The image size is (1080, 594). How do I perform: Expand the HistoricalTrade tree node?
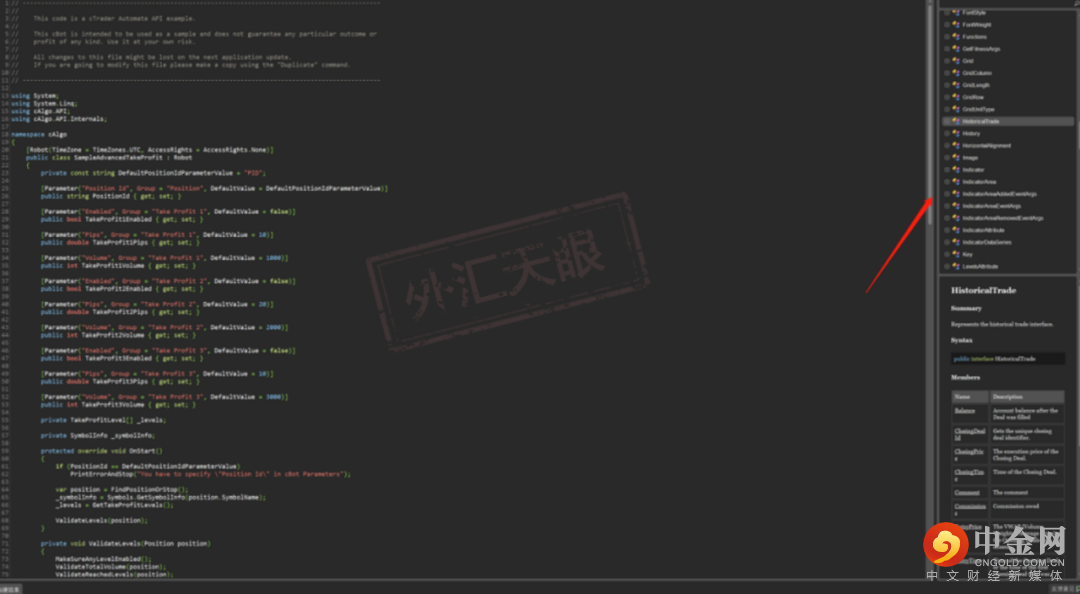pos(947,121)
